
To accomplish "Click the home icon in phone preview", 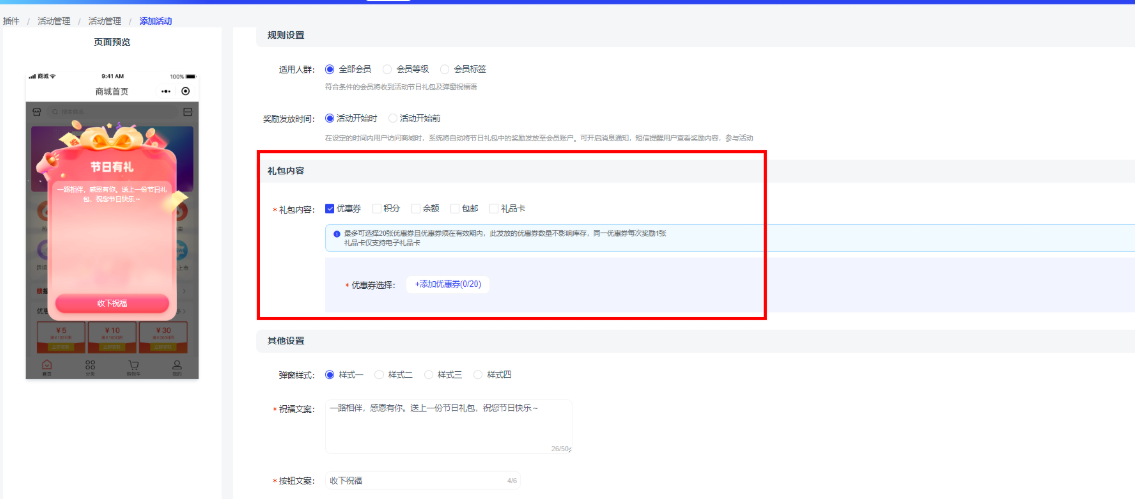I will pos(47,367).
